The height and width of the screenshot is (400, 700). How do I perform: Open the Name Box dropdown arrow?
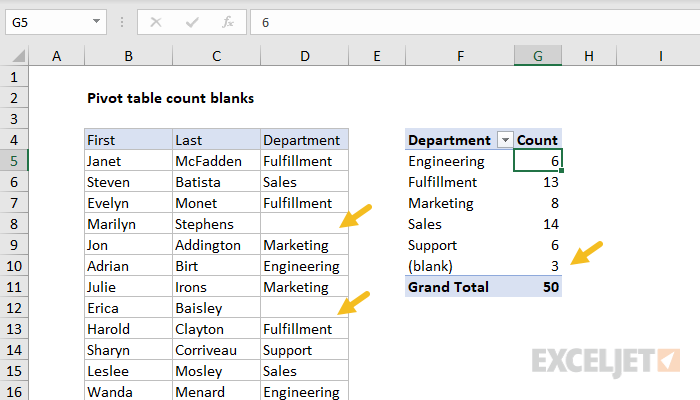(96, 21)
